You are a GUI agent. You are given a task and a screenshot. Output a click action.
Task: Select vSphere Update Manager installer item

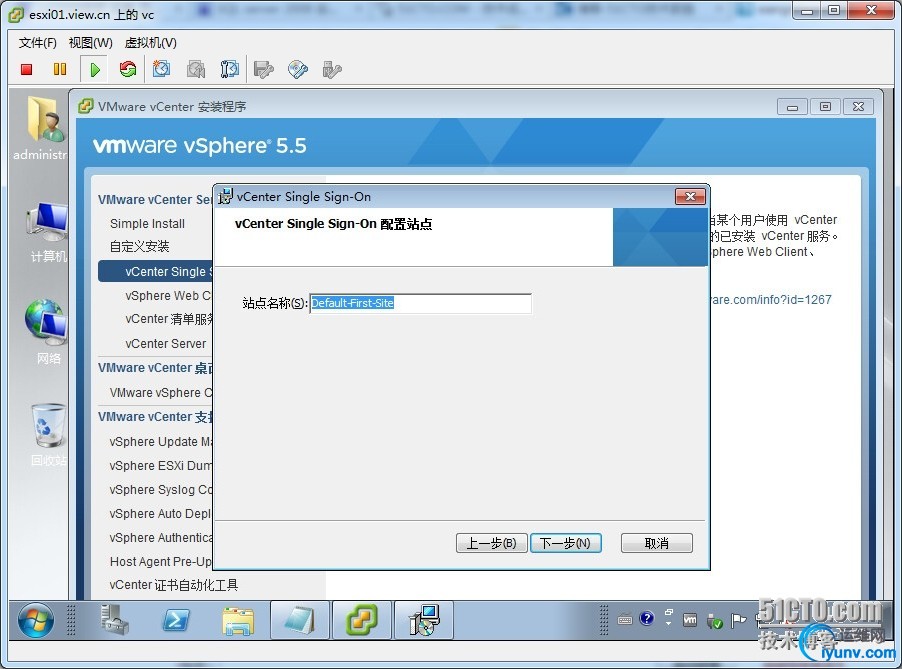(160, 442)
